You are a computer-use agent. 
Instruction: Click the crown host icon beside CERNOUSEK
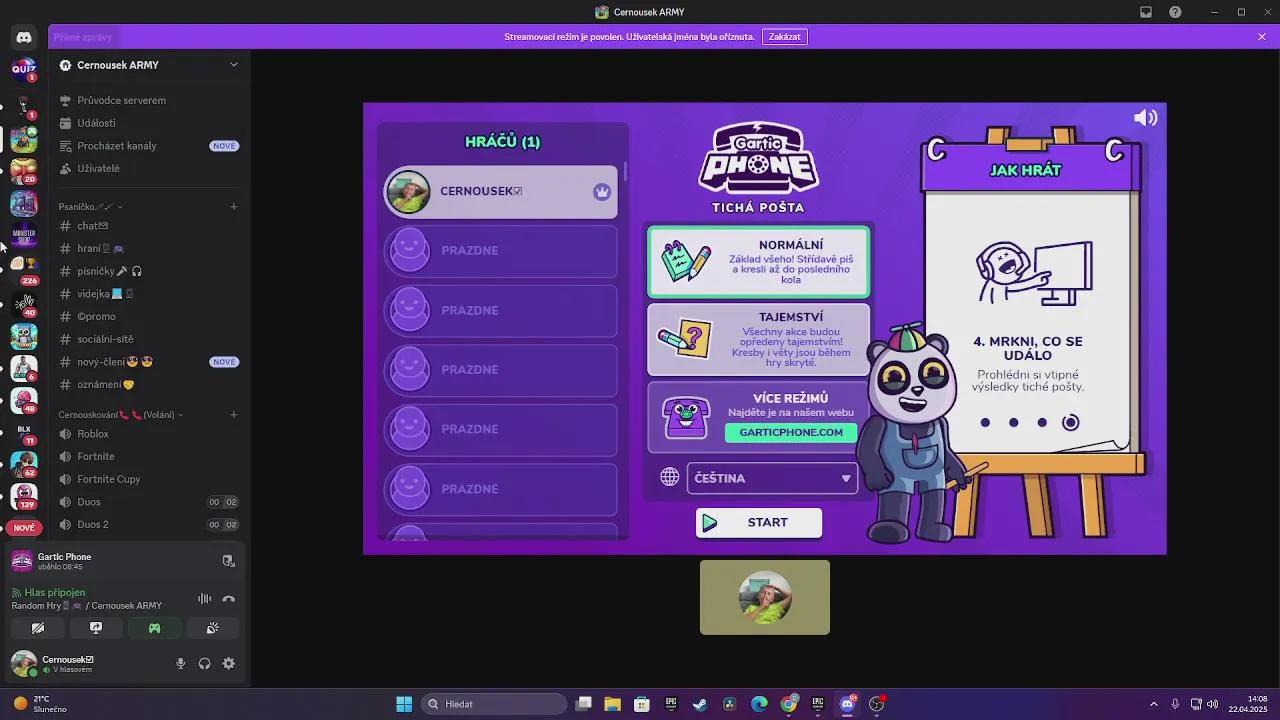point(602,192)
